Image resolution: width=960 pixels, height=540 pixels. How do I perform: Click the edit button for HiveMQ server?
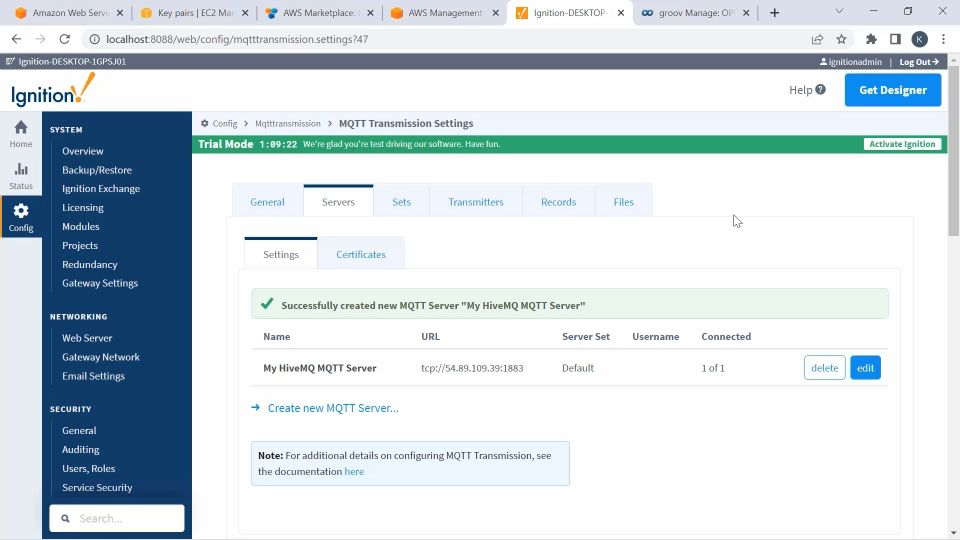pos(865,367)
